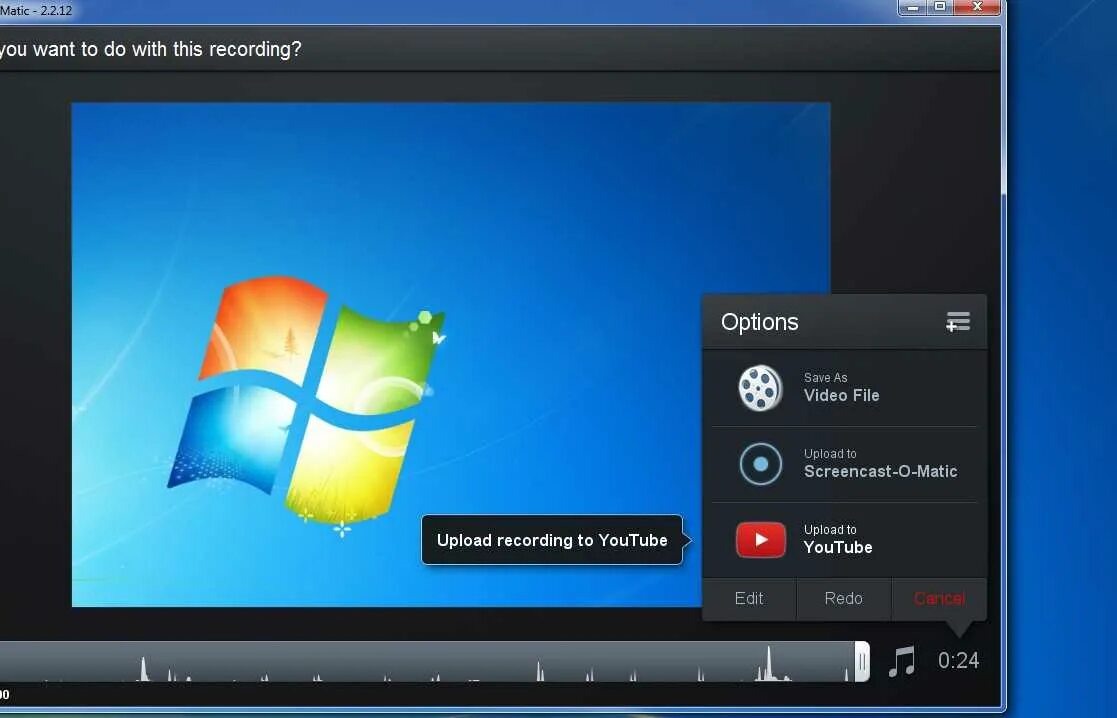Open the music note audio icon
The image size is (1117, 718).
[x=902, y=661]
